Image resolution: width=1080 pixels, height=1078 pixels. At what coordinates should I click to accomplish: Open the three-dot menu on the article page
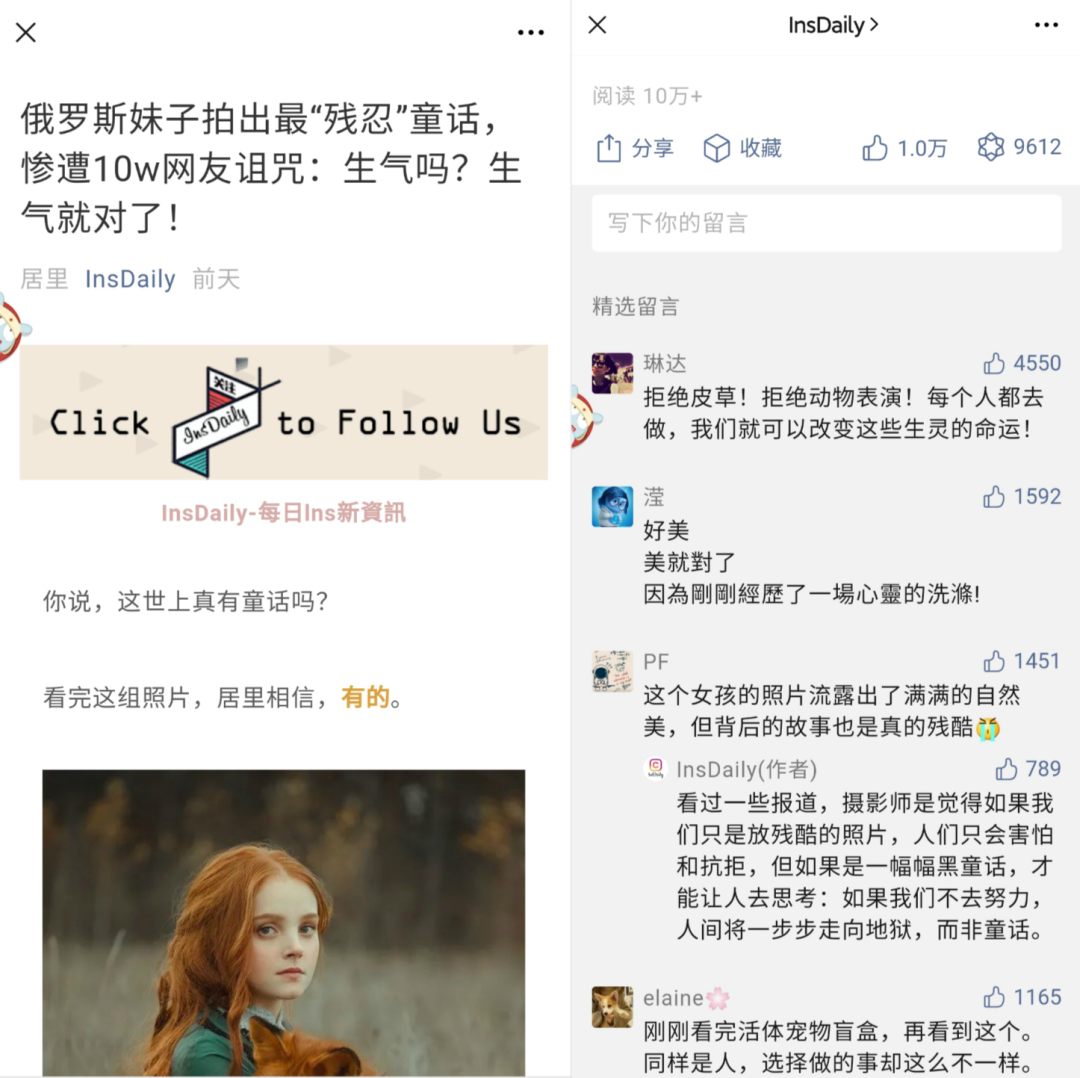pyautogui.click(x=530, y=32)
